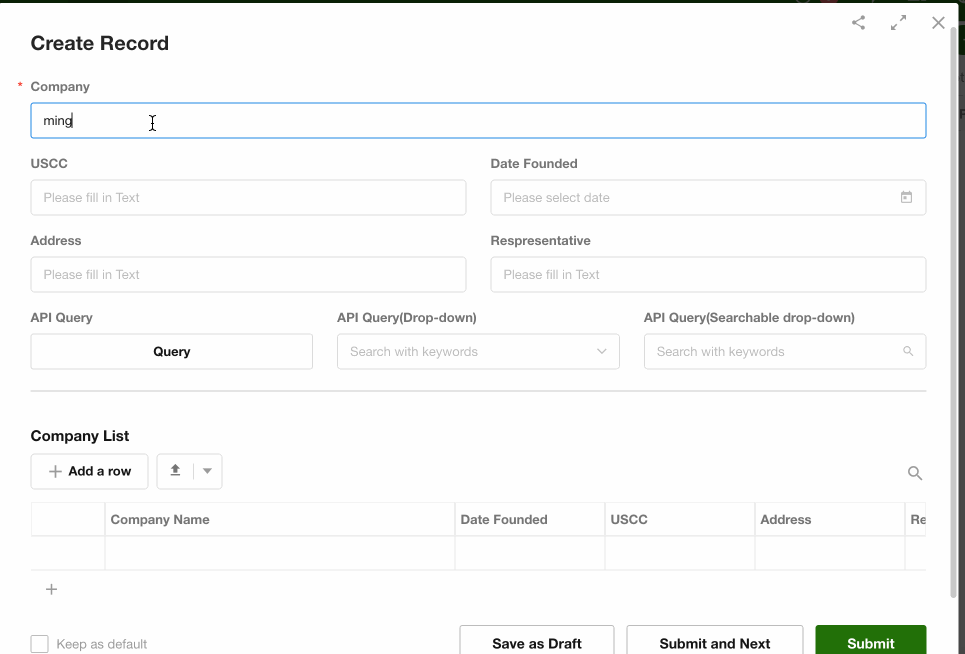965x654 pixels.
Task: Click the upload import icon in Company List
Action: coord(175,471)
